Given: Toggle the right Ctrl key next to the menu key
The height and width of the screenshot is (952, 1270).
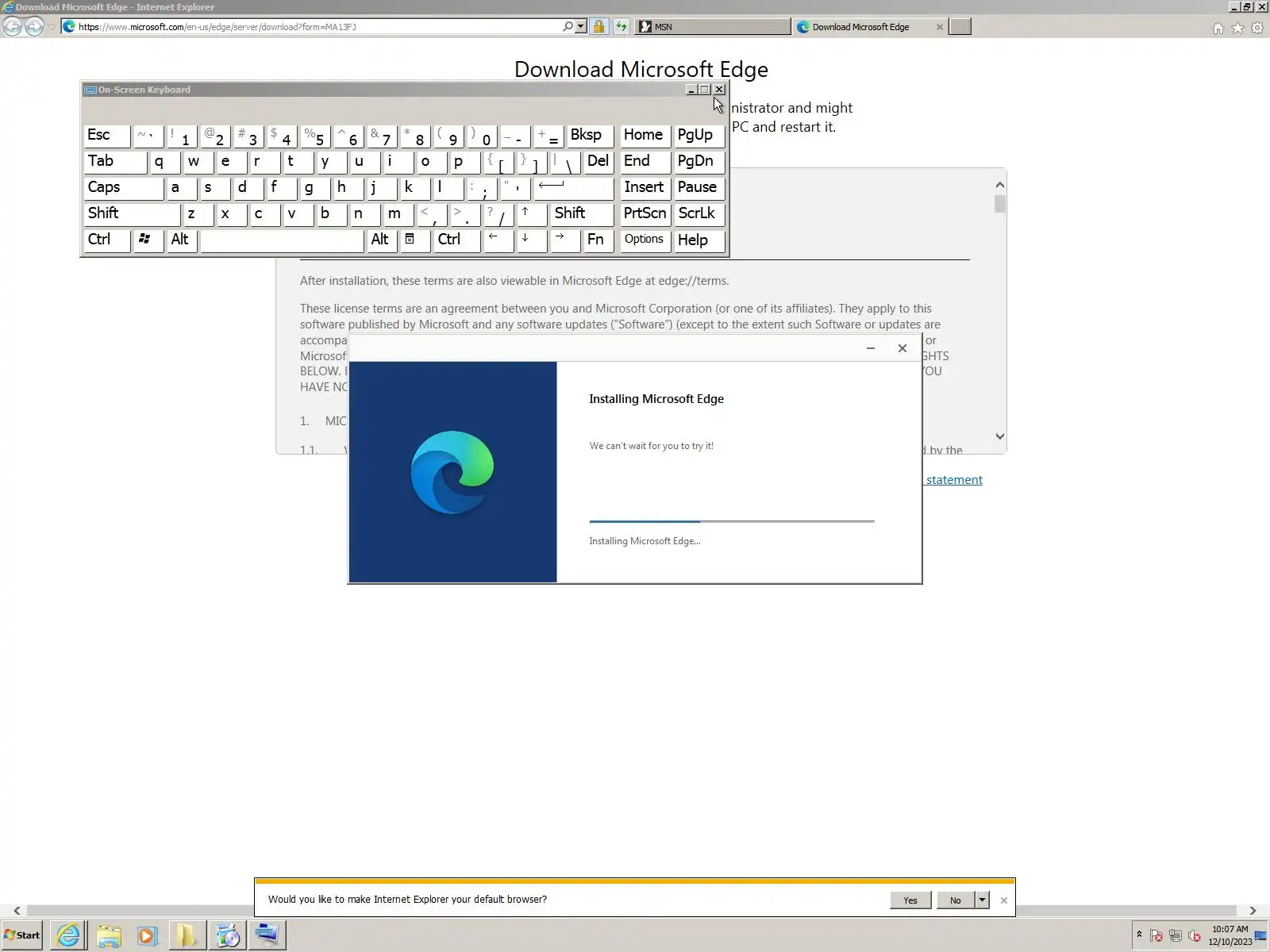Looking at the screenshot, I should point(457,240).
